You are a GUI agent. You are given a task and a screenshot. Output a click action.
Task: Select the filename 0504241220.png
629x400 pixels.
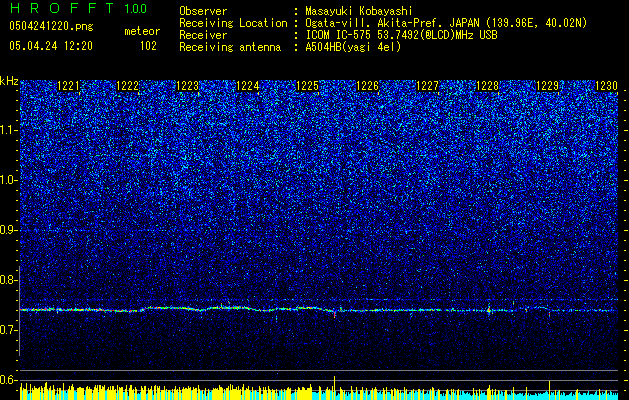coord(51,27)
